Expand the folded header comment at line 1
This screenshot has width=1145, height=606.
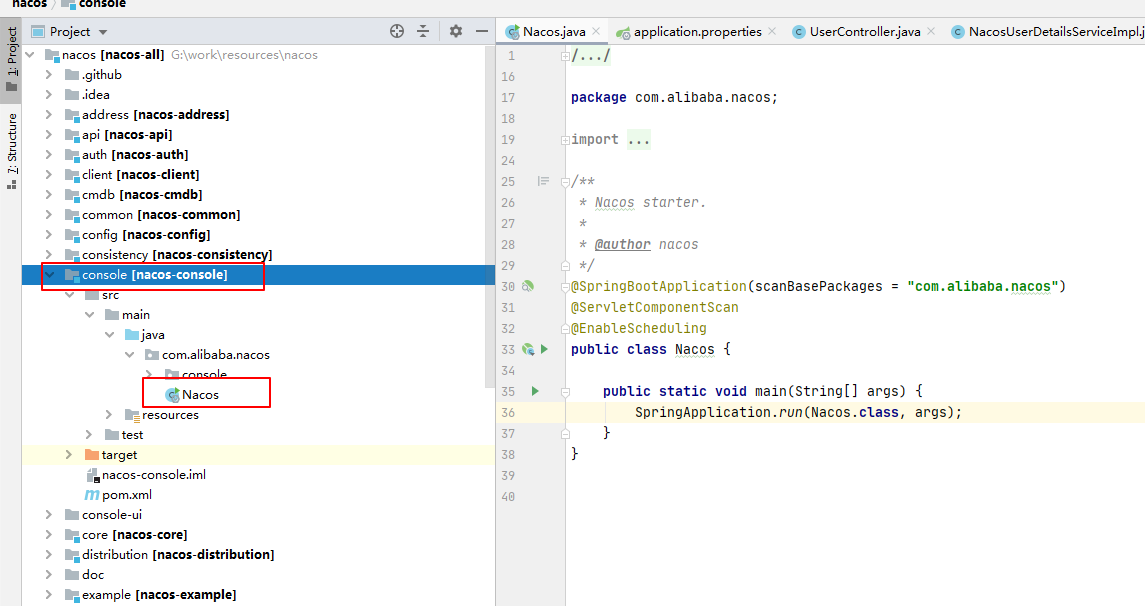point(565,55)
